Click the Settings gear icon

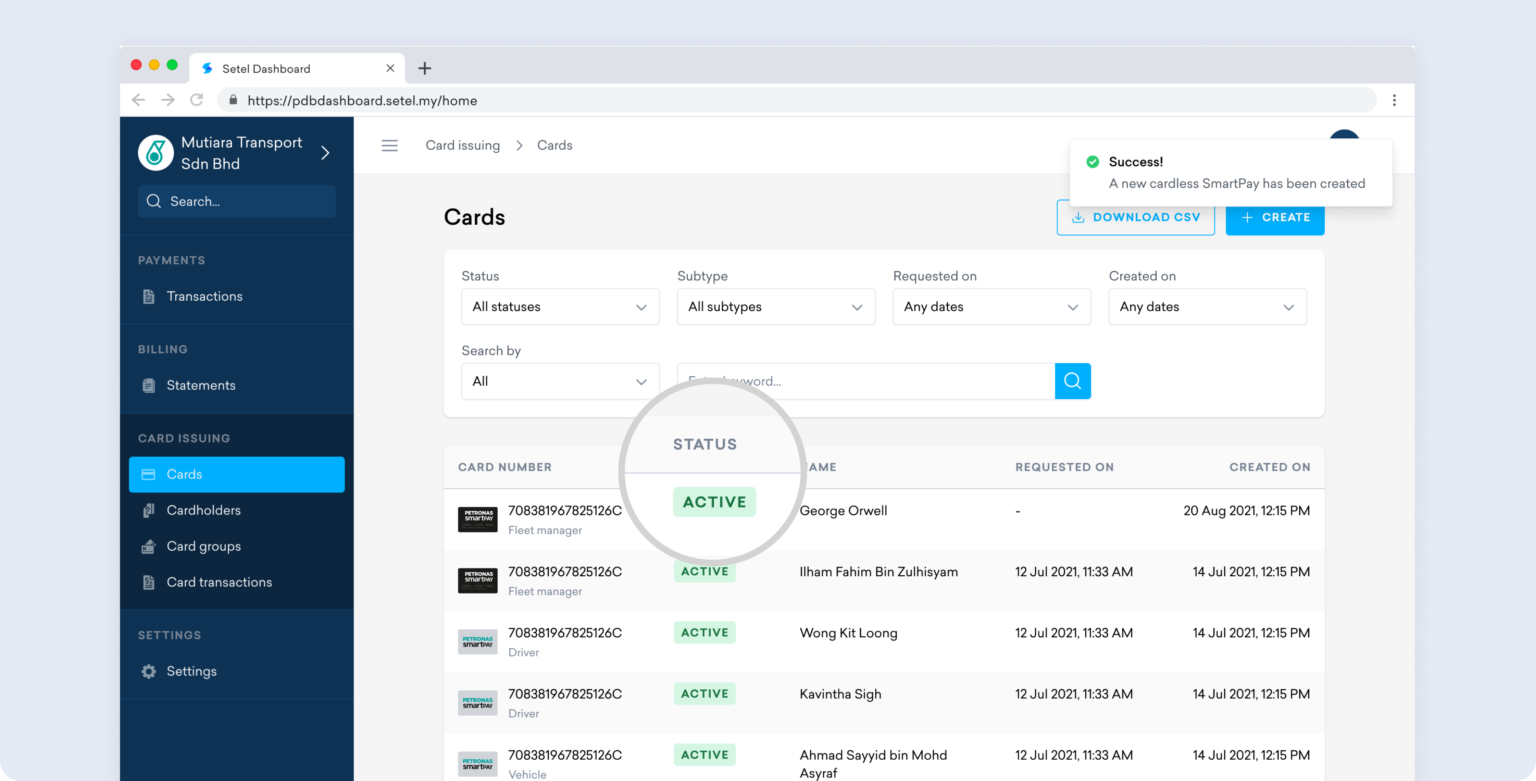(x=150, y=671)
